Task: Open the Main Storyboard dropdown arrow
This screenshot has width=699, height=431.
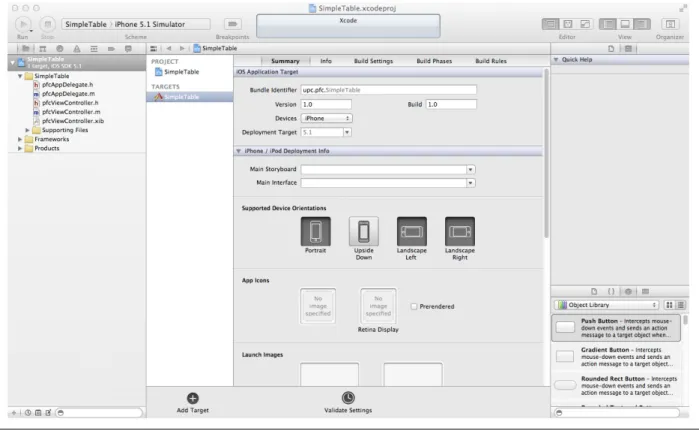Action: 470,169
